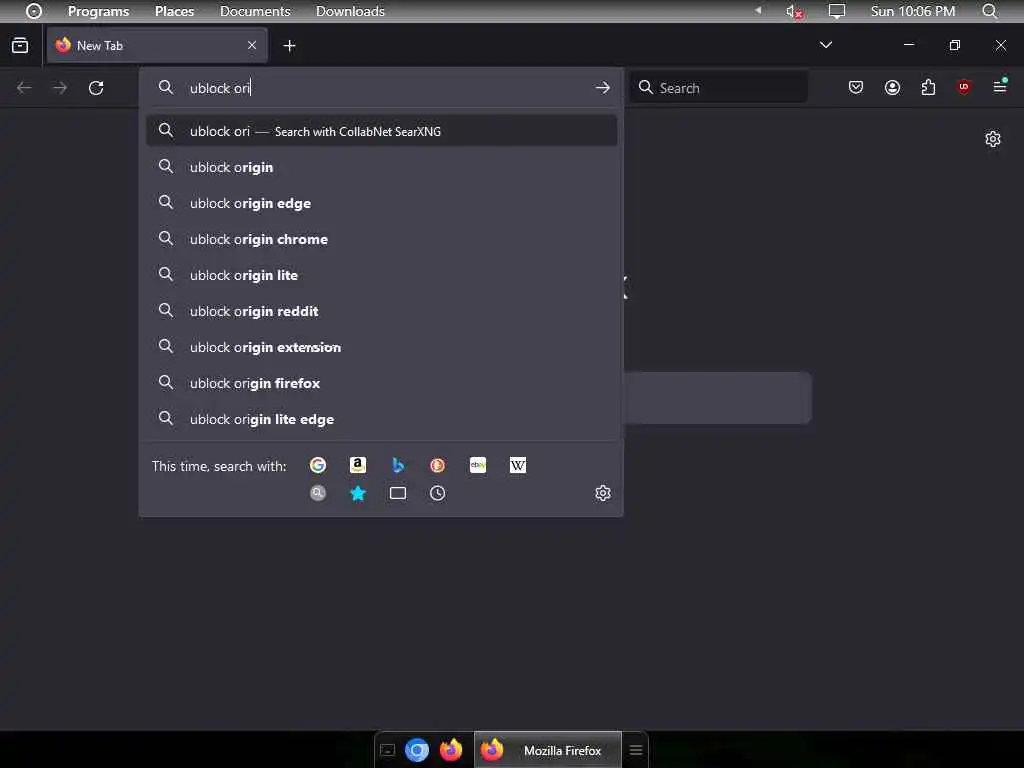Reload the current page
The height and width of the screenshot is (768, 1024).
coord(96,88)
